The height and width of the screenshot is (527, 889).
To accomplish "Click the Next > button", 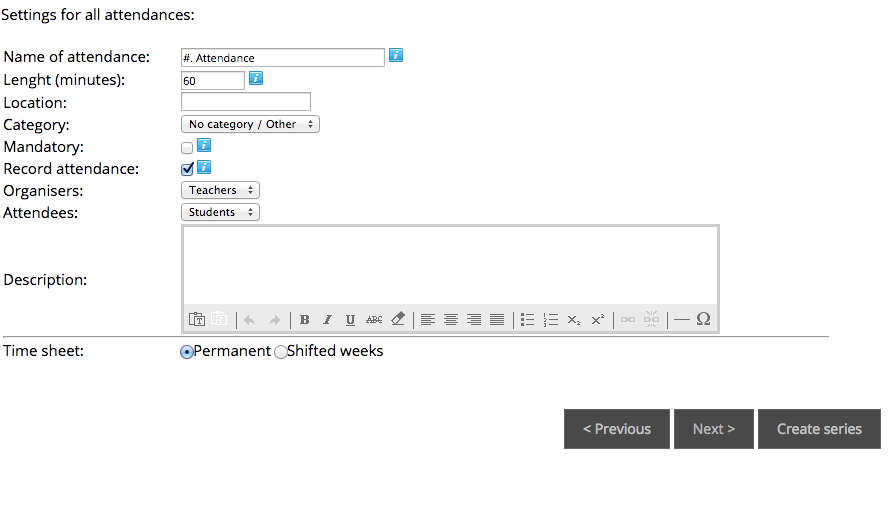I will point(714,429).
